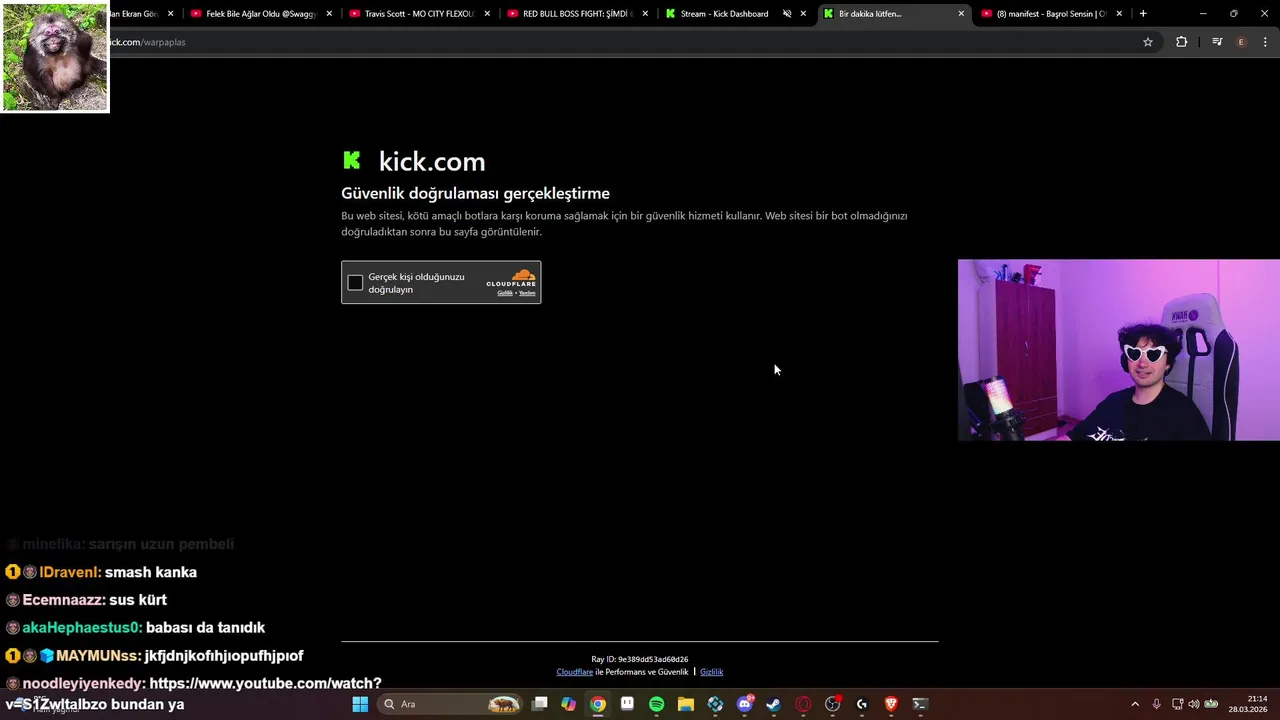The height and width of the screenshot is (720, 1280).
Task: Open Opera GX from the taskbar
Action: [x=803, y=704]
